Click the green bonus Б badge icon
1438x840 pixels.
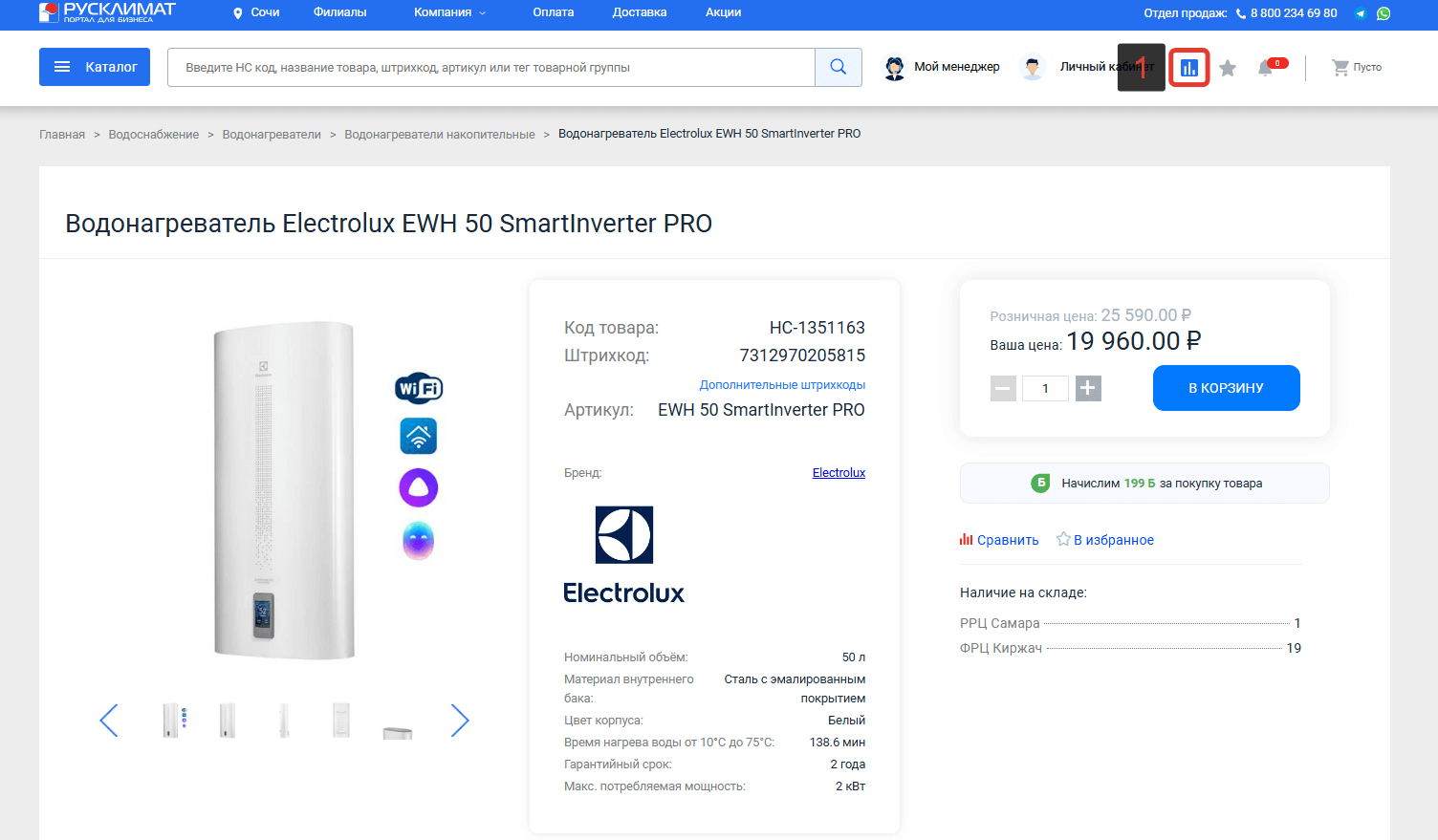1040,484
